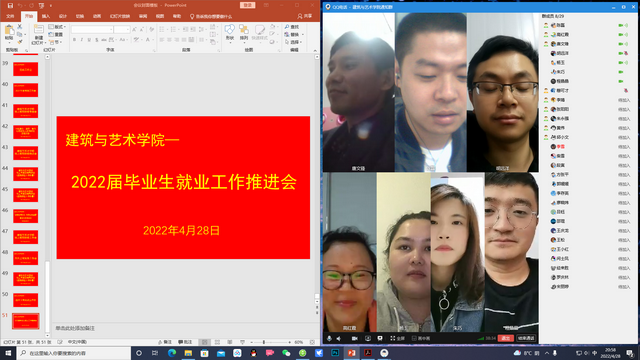Open Microsoft Edge from the taskbar
640x360 pixels.
[172, 353]
